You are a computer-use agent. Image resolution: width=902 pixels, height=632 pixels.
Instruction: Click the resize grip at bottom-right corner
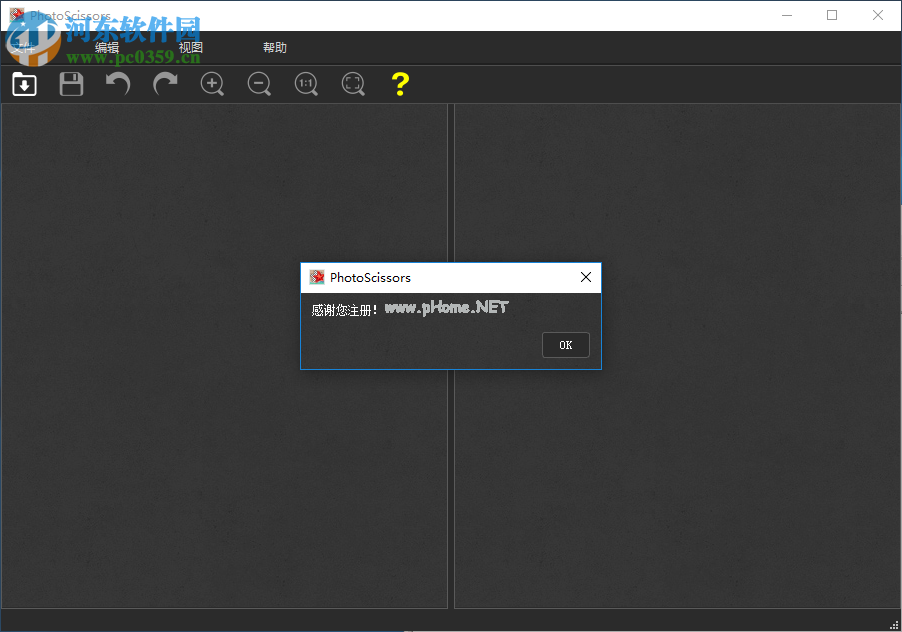(895, 625)
